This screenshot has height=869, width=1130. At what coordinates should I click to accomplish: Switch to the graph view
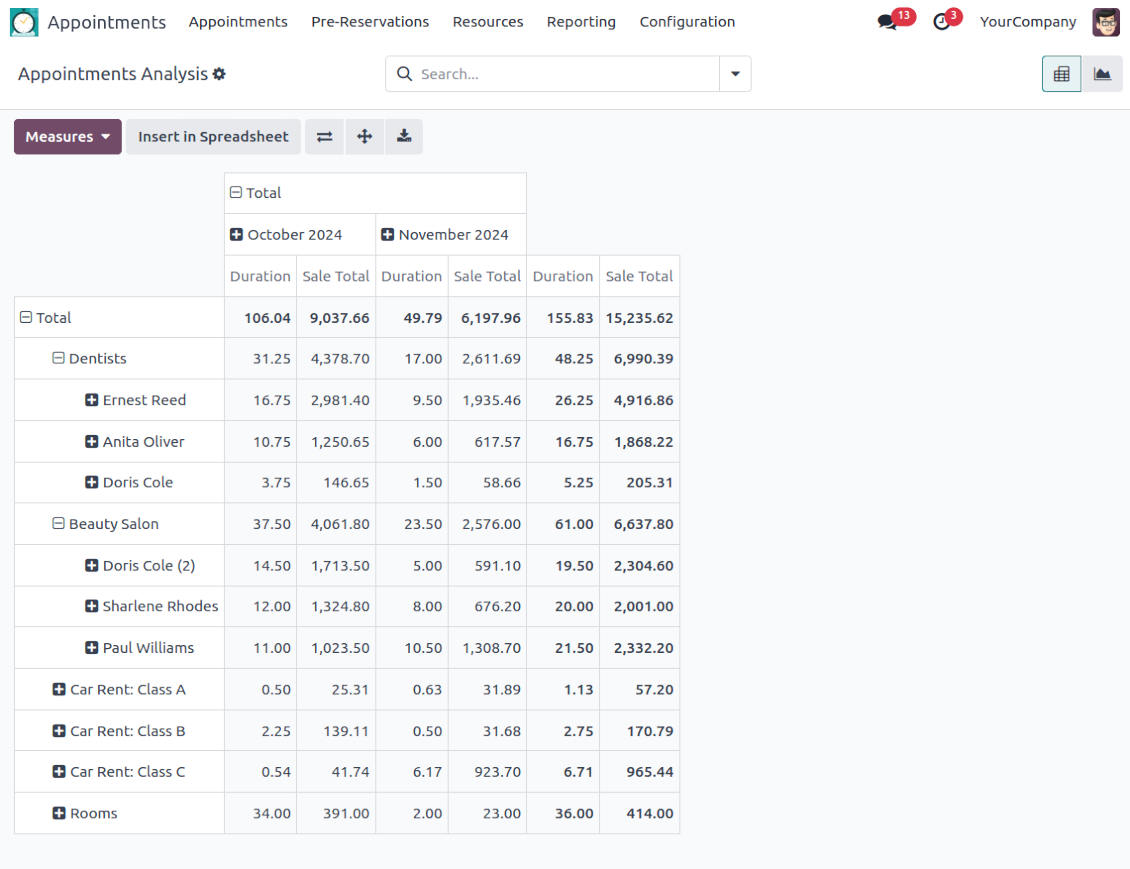point(1102,73)
